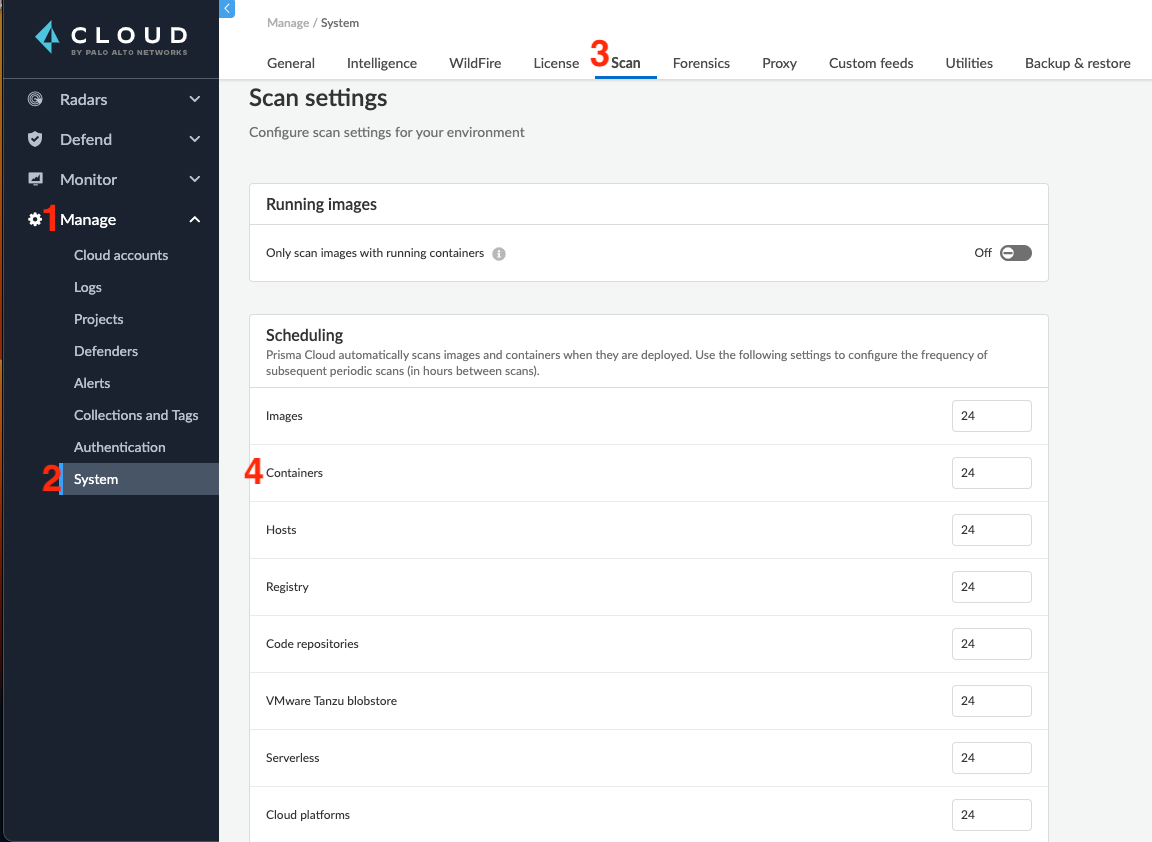This screenshot has width=1152, height=842.
Task: Click info icon beside running containers option
Action: pos(499,254)
